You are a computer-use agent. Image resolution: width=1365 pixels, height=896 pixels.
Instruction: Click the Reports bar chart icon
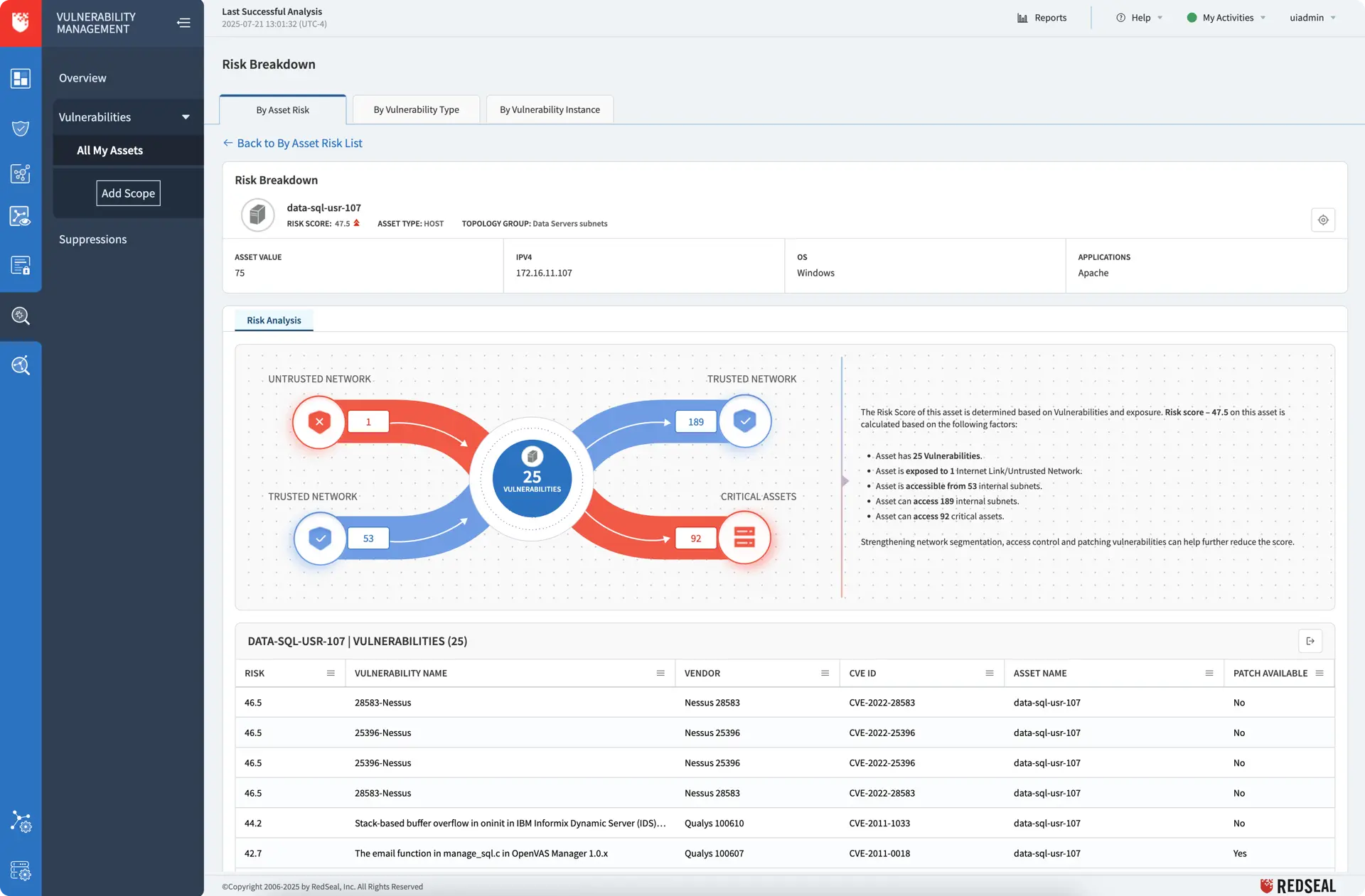pyautogui.click(x=1022, y=18)
